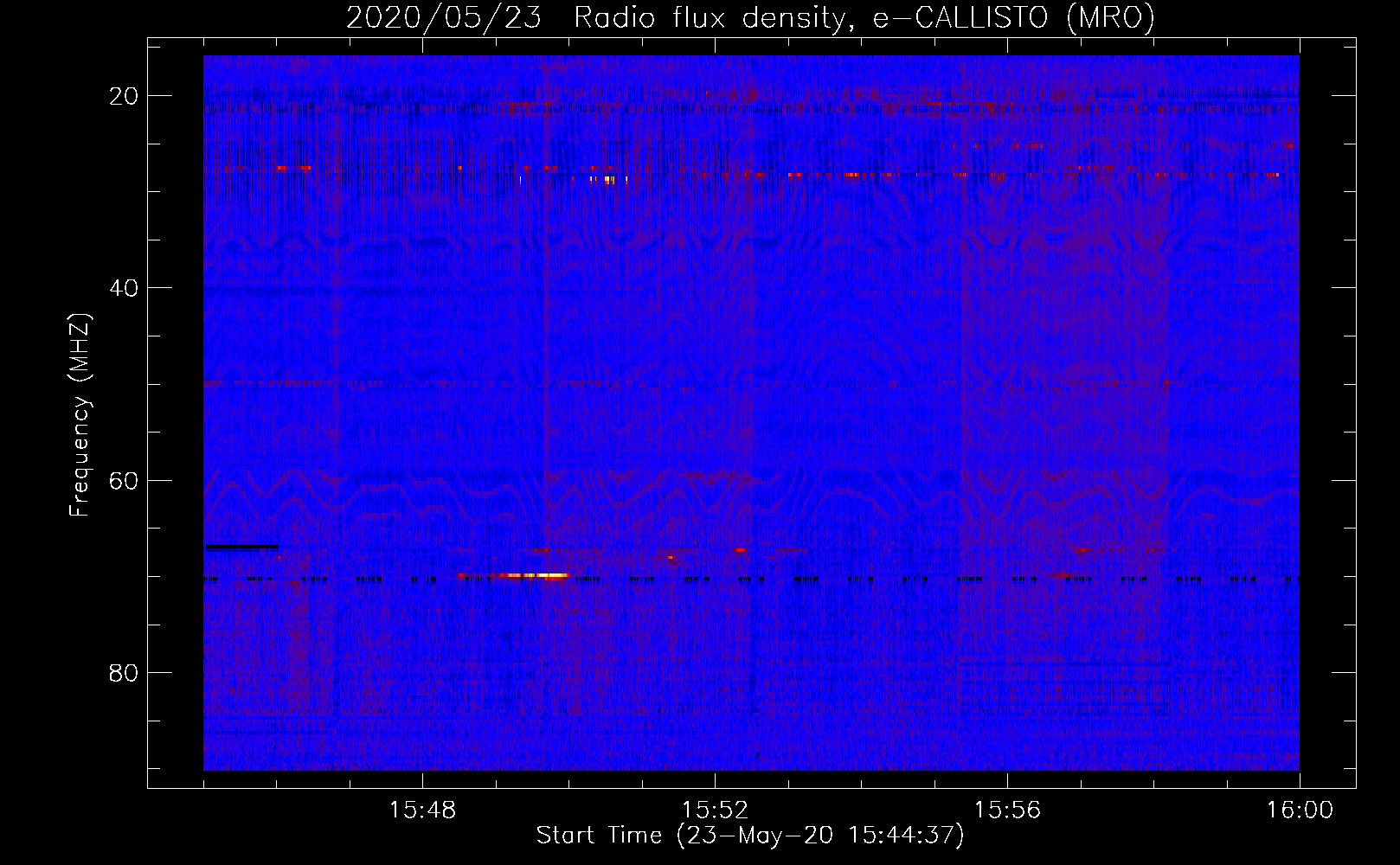Screen dimensions: 1400x865
Task: Click the 'Frequency (MHZ)' y-axis label
Action: (80, 415)
